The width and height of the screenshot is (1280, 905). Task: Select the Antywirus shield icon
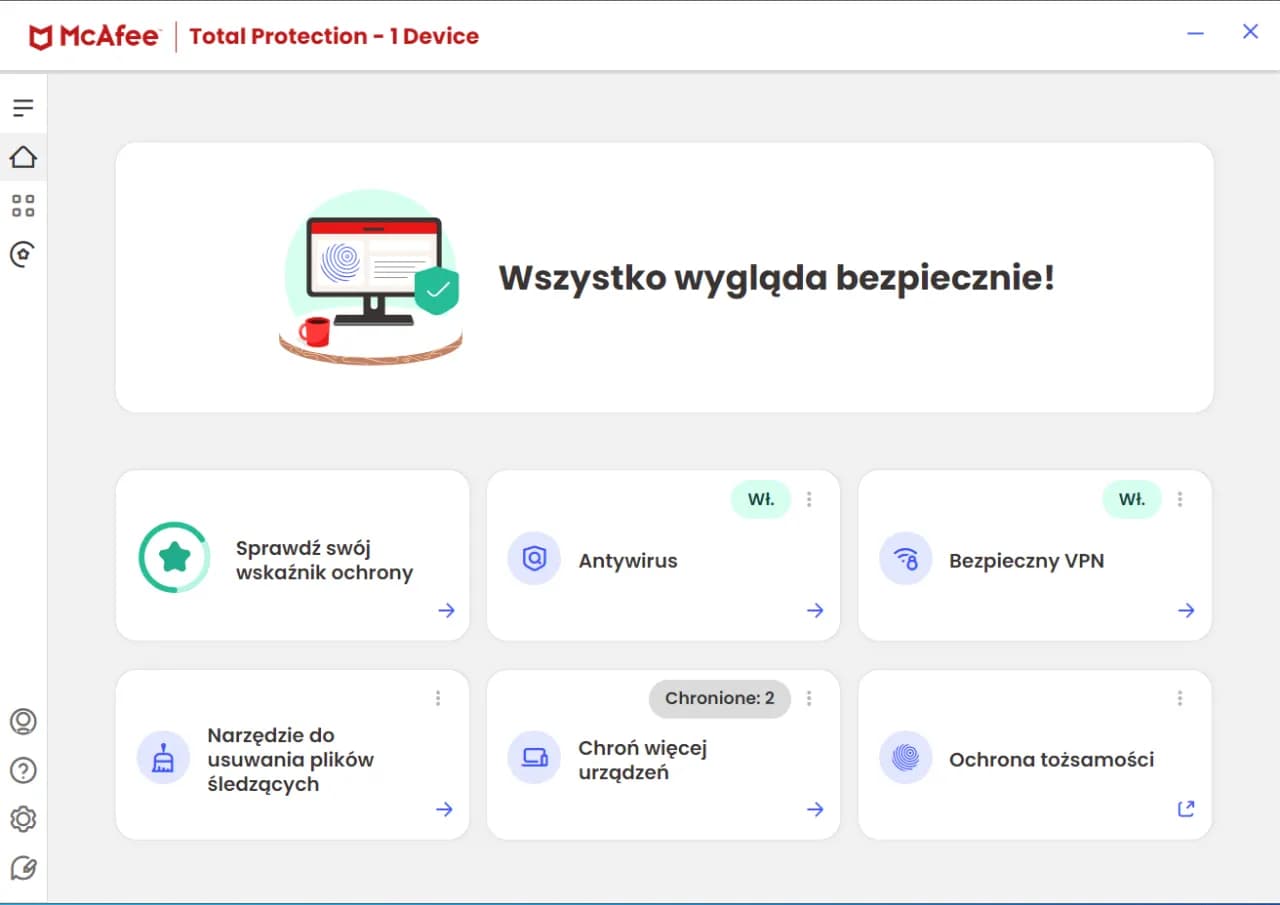coord(534,560)
